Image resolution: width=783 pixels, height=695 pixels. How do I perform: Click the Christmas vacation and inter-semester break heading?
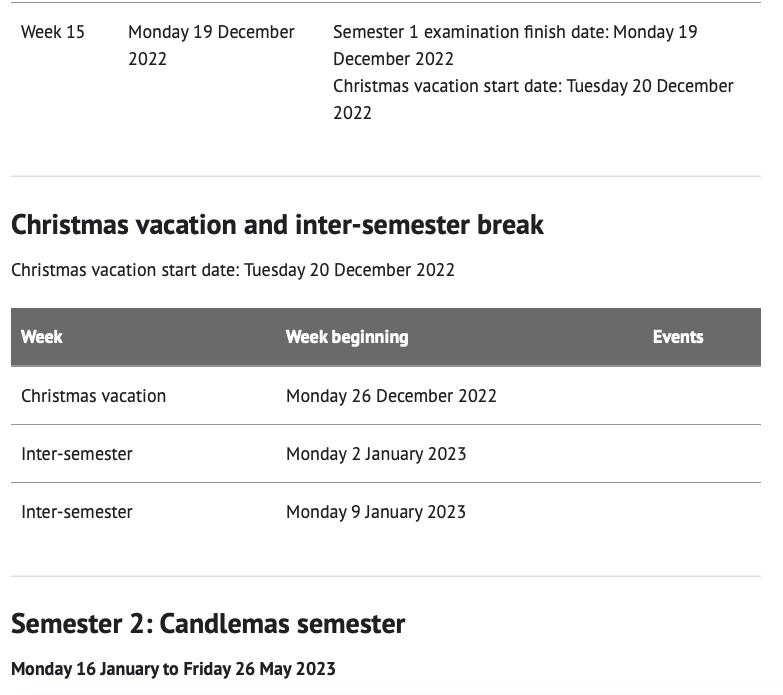pyautogui.click(x=277, y=224)
